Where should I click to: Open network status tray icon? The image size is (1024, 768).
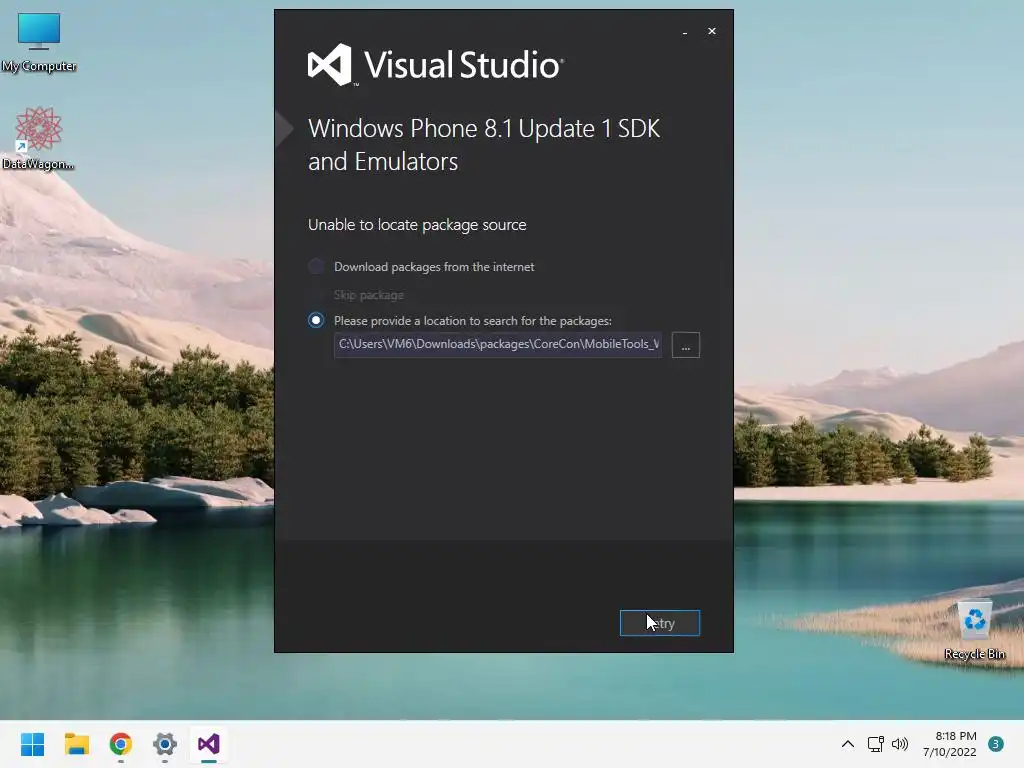(875, 744)
